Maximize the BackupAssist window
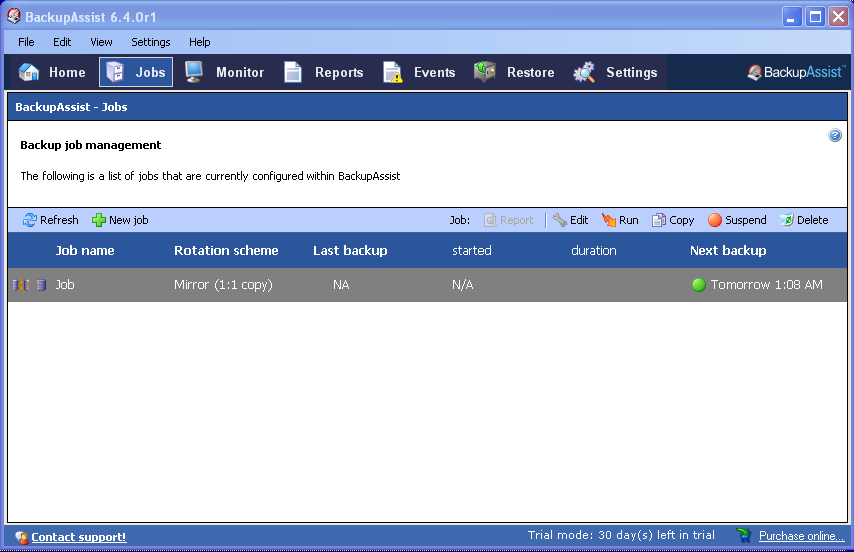This screenshot has height=552, width=854. [815, 17]
